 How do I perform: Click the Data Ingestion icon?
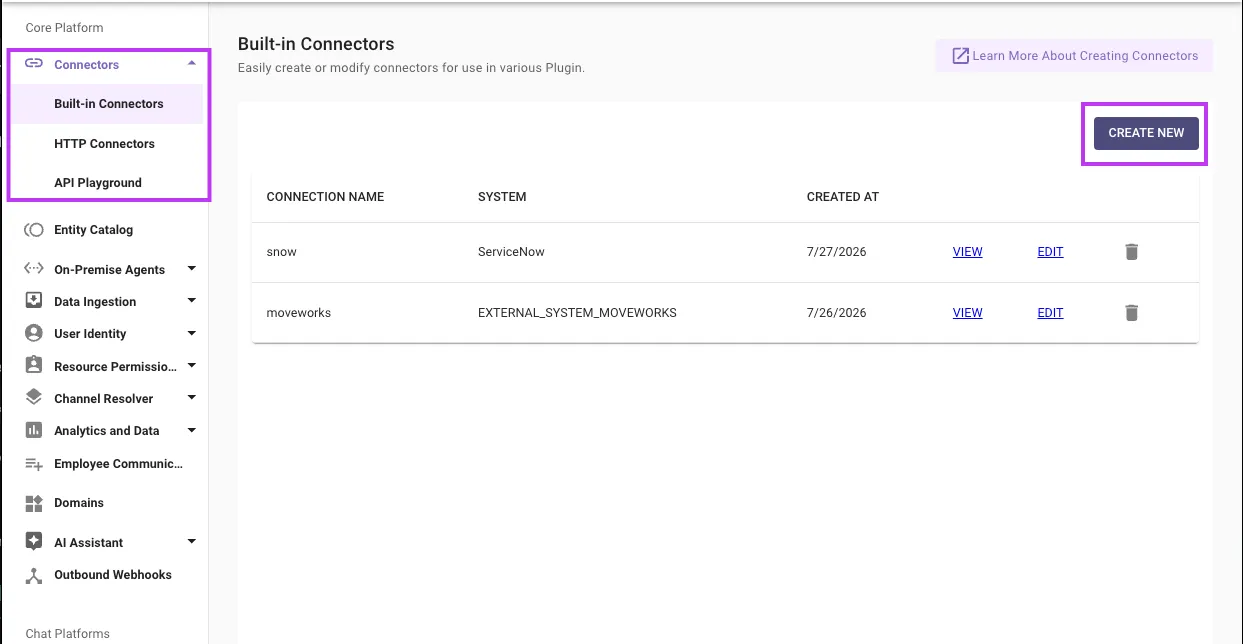click(x=34, y=301)
